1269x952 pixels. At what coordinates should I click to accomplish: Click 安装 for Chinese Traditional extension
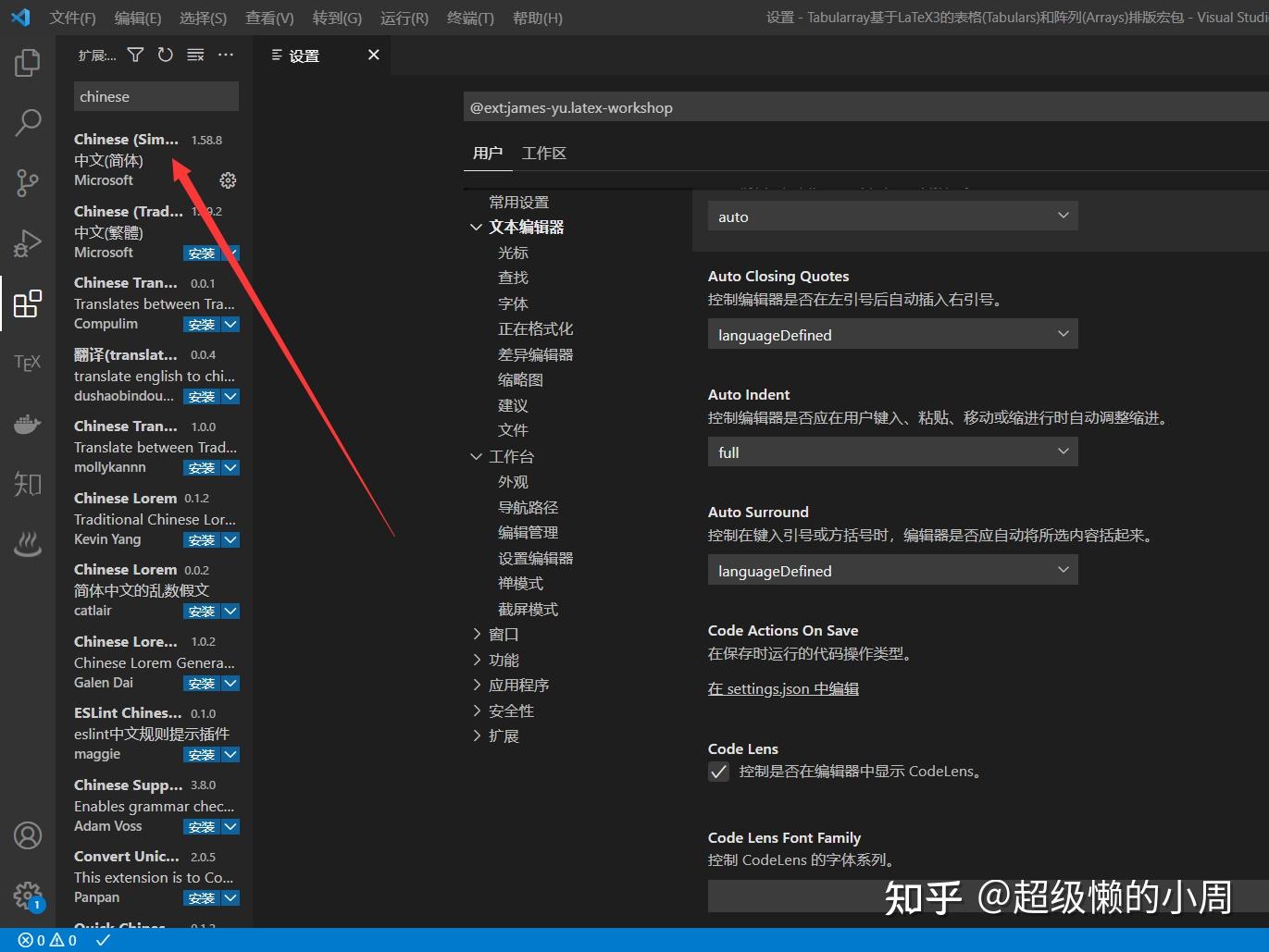click(x=204, y=253)
